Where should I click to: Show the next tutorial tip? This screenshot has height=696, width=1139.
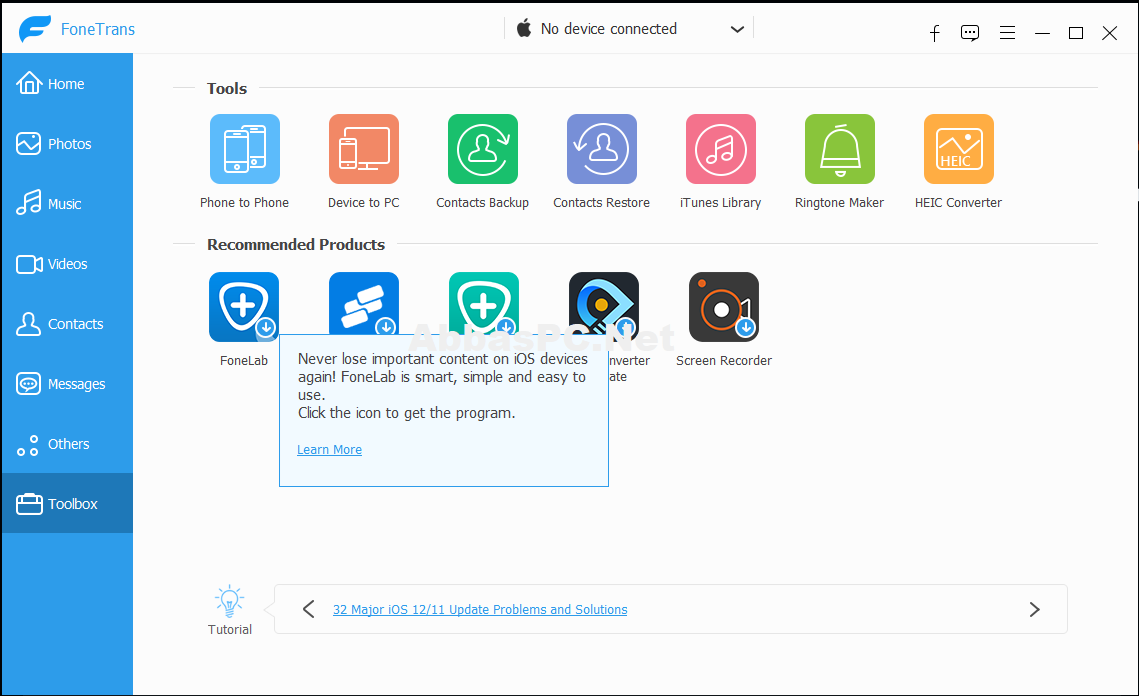1034,609
